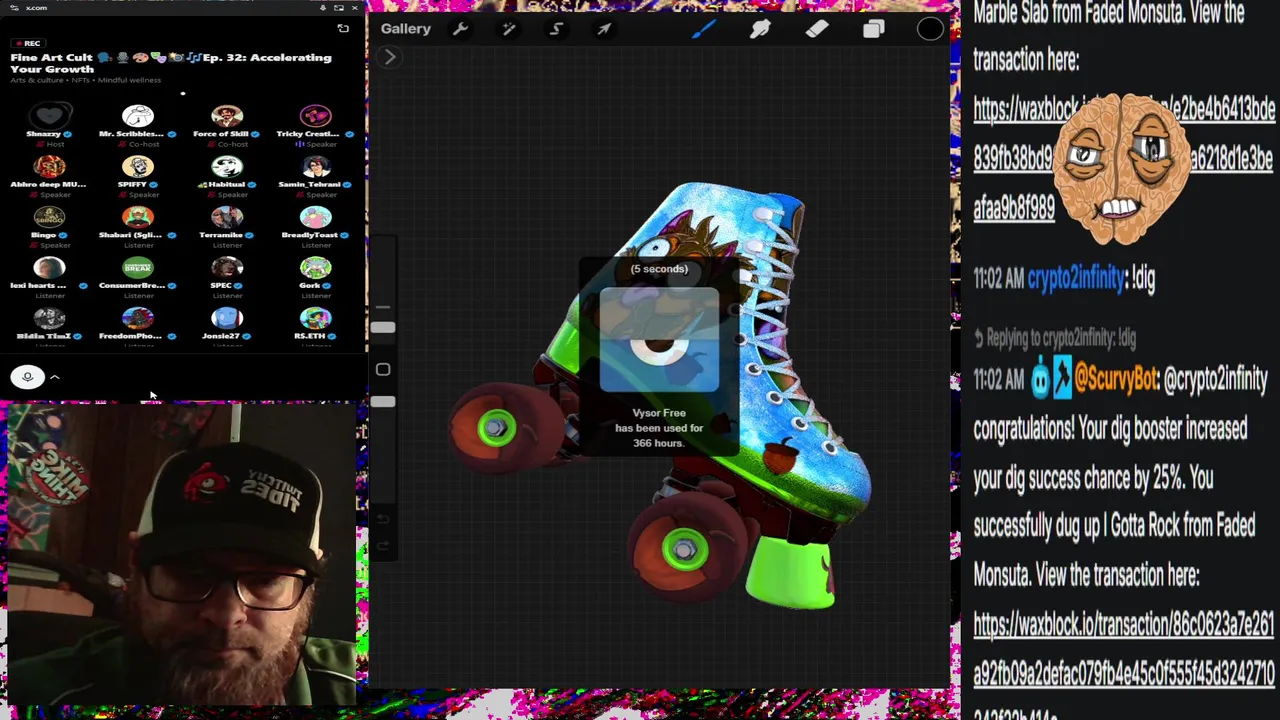Expand the chevron arrow below Gallery
The height and width of the screenshot is (720, 1280).
coord(390,58)
